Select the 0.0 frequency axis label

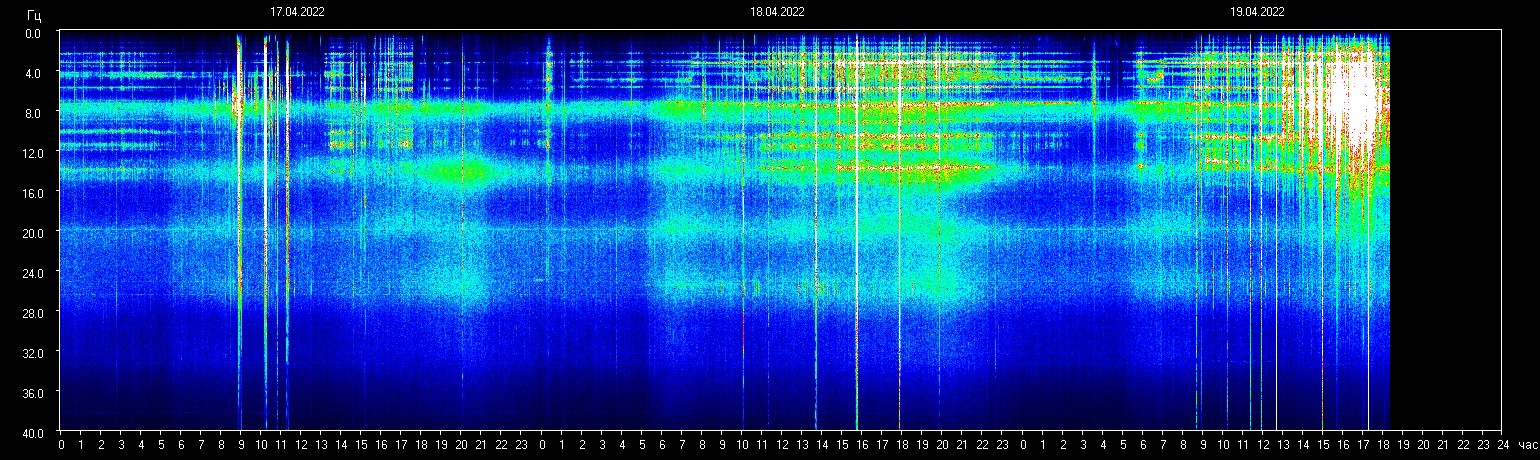tap(33, 33)
